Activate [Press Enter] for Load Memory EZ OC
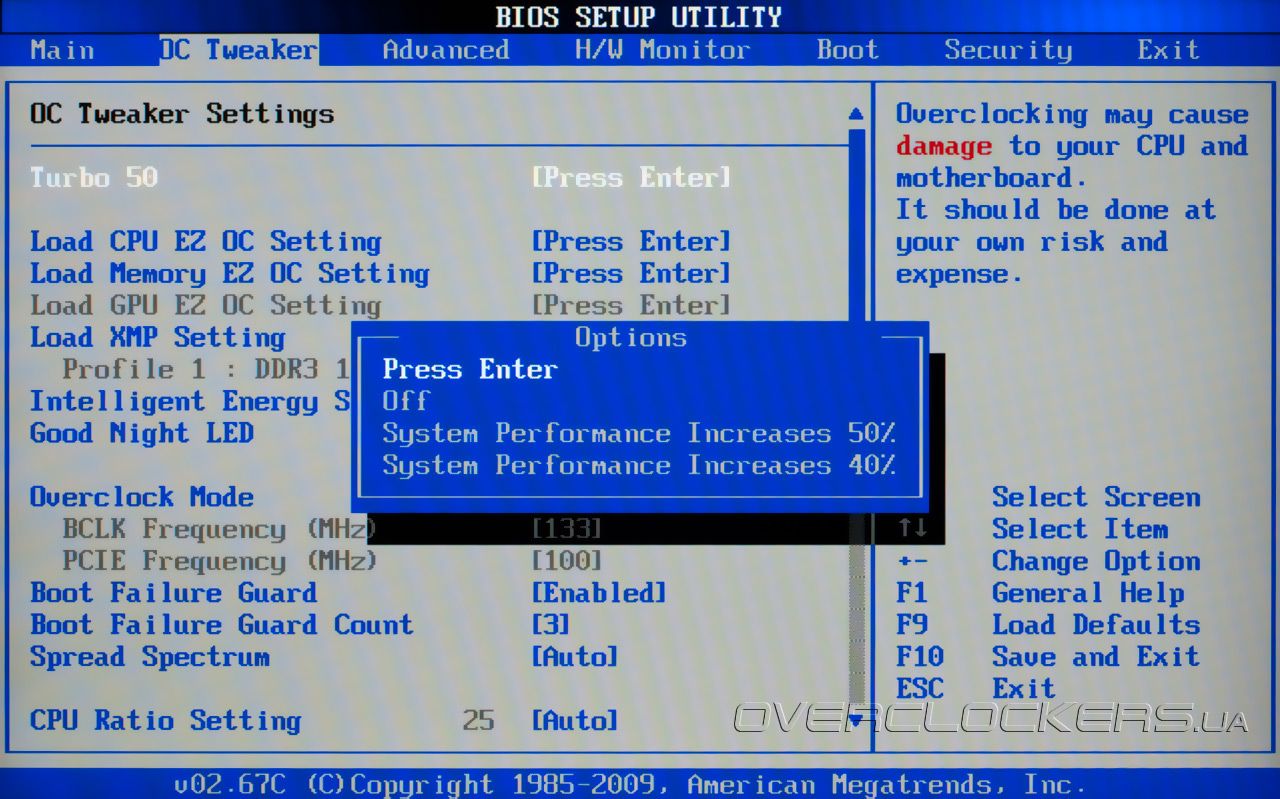 (x=631, y=274)
